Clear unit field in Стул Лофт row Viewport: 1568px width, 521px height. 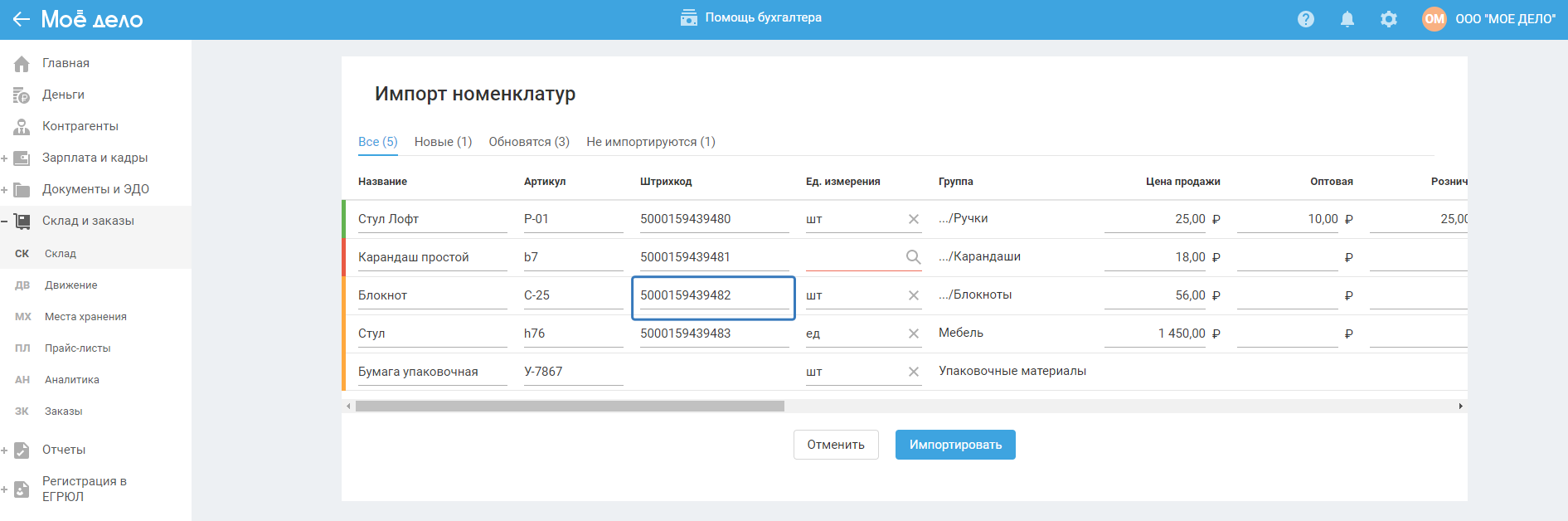pyautogui.click(x=913, y=219)
